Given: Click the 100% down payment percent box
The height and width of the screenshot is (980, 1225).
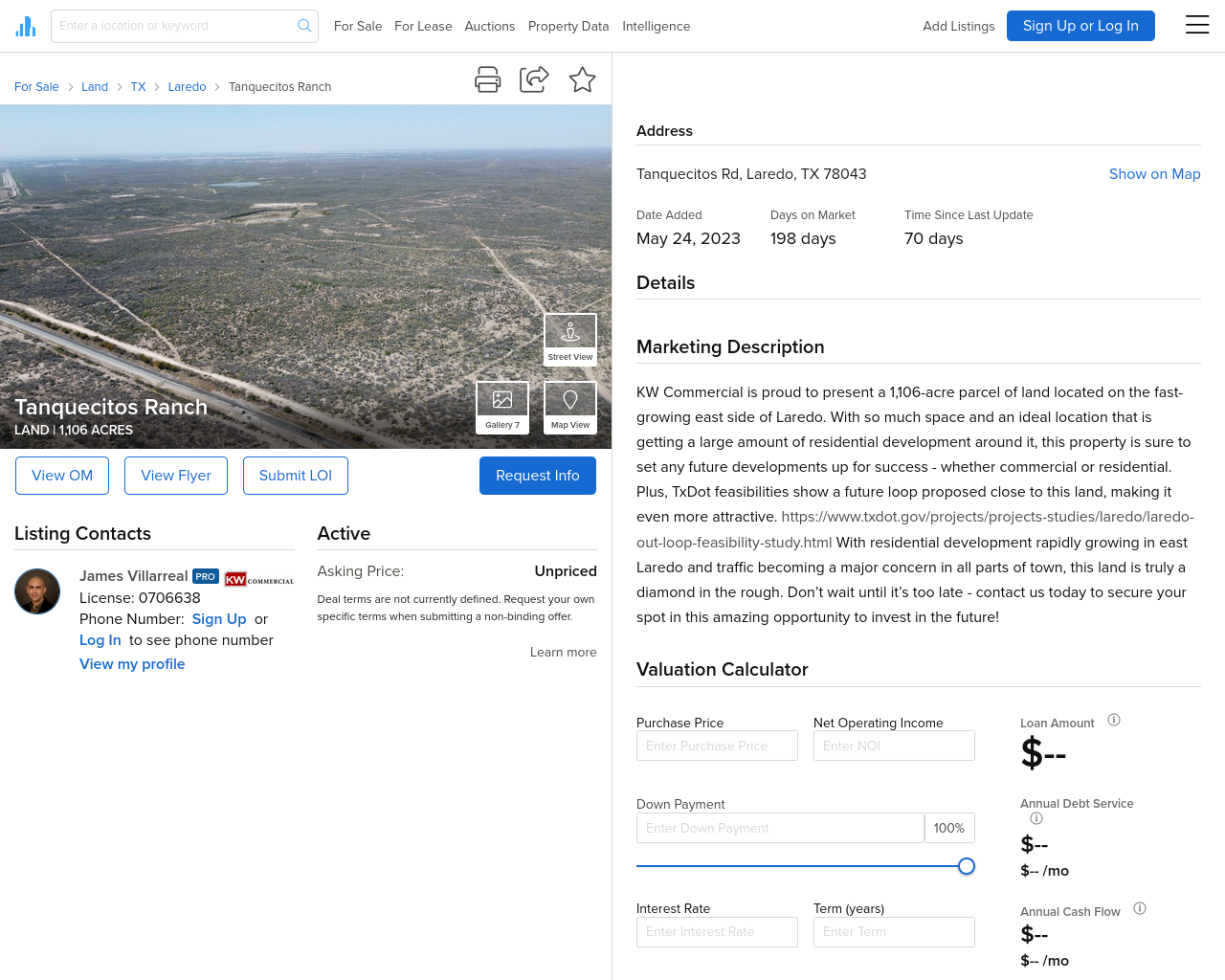Looking at the screenshot, I should point(949,828).
